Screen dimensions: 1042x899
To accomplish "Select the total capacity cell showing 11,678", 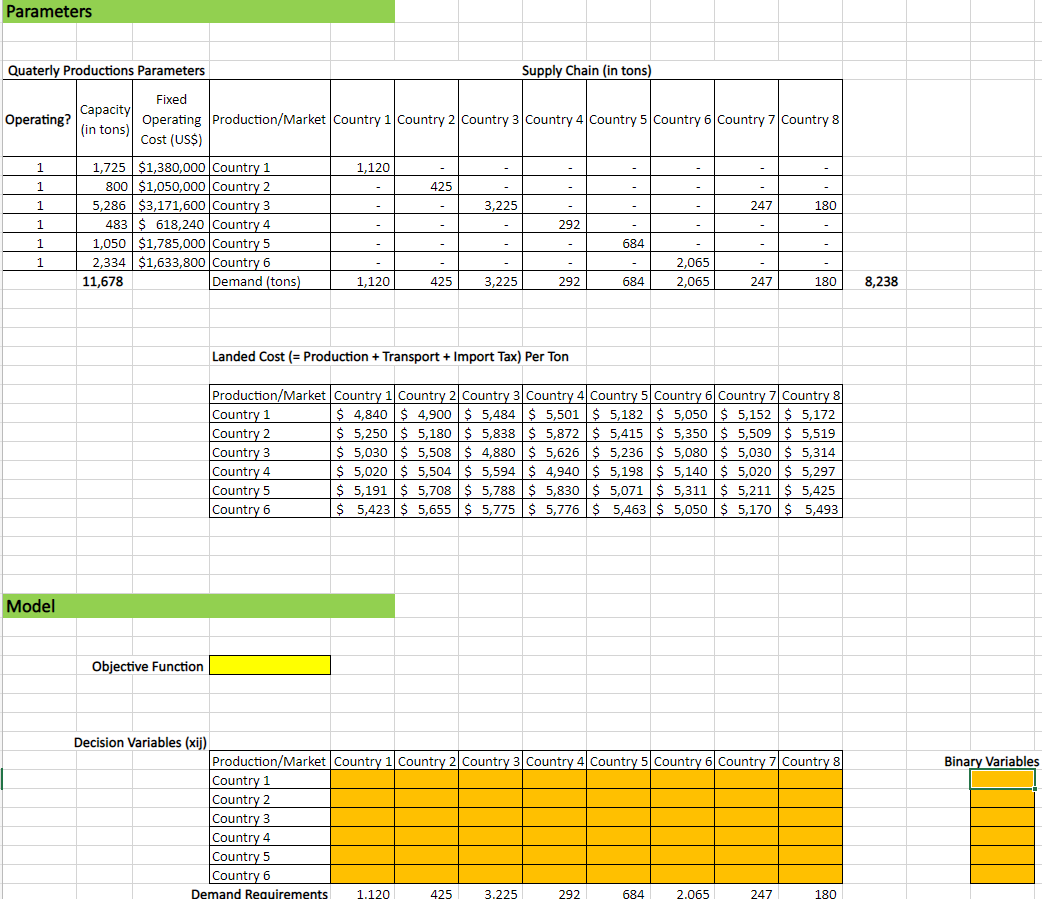I will click(104, 281).
